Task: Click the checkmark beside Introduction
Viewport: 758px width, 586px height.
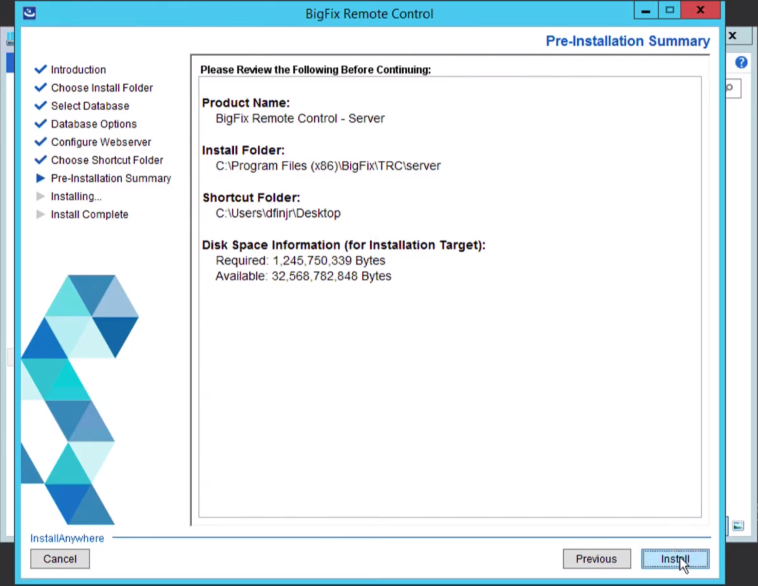Action: 41,69
